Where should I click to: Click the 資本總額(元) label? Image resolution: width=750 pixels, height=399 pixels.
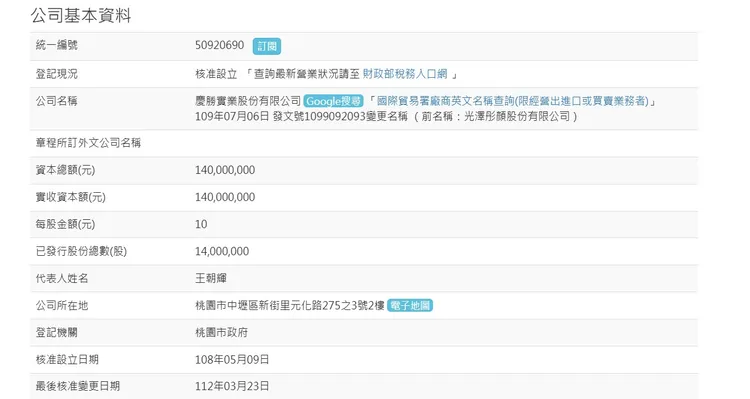pos(65,170)
